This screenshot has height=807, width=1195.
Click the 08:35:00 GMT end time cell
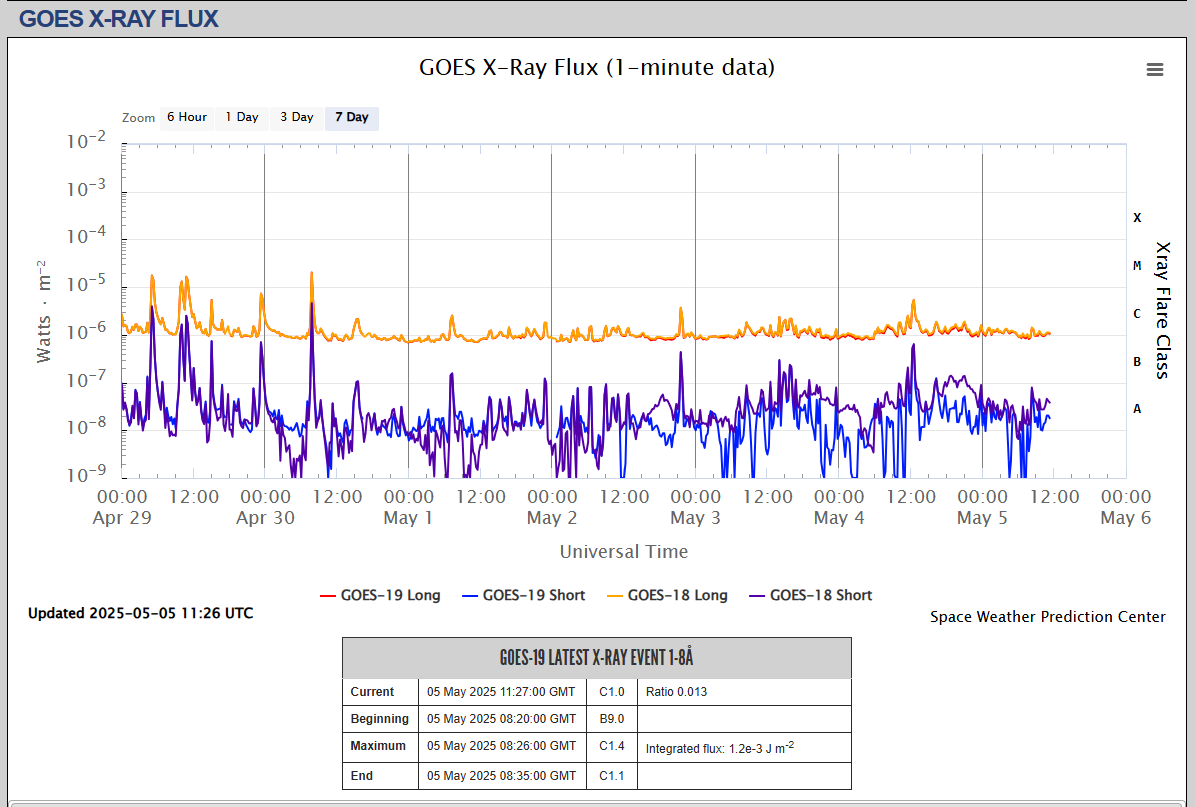tap(501, 776)
